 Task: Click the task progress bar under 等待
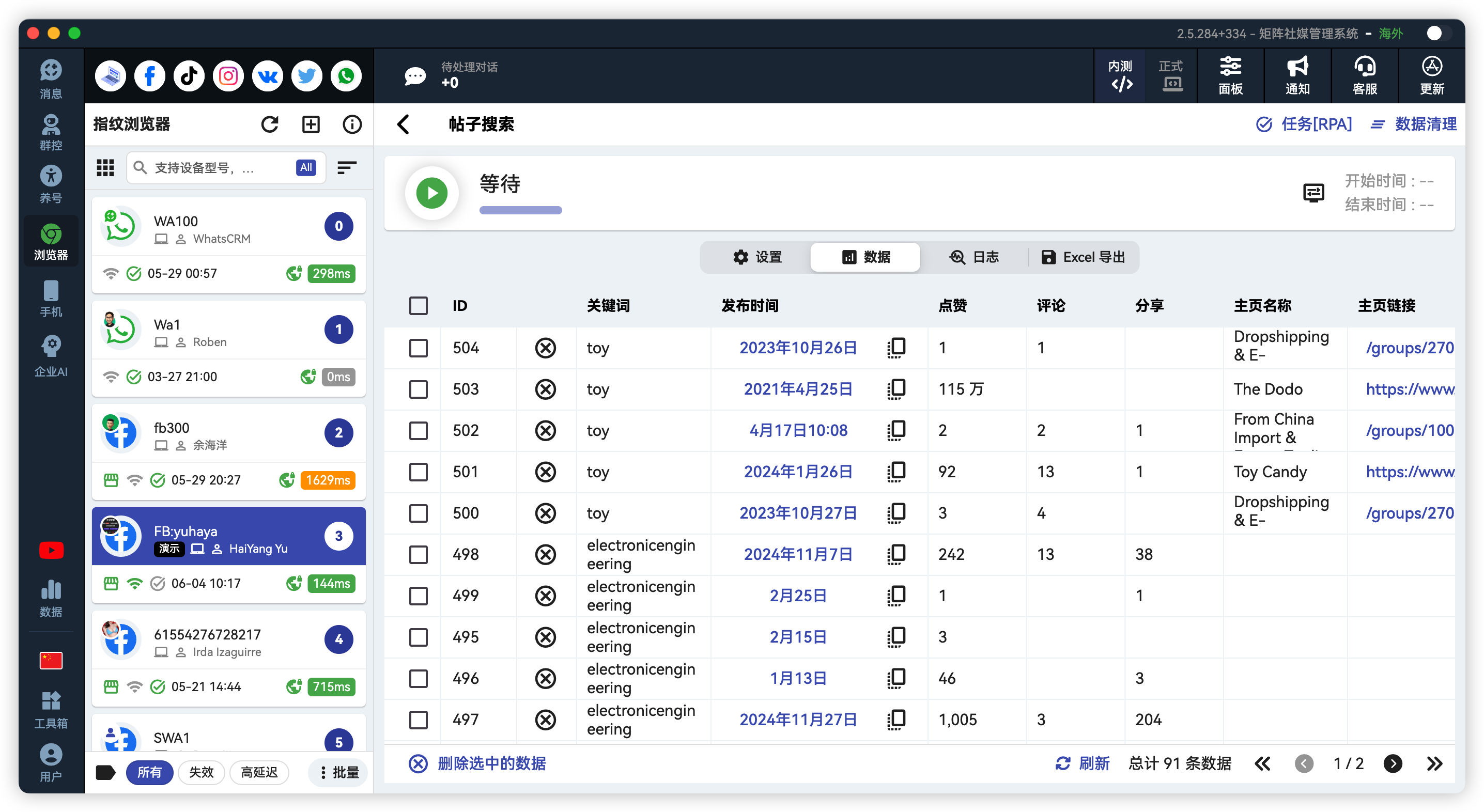[520, 210]
